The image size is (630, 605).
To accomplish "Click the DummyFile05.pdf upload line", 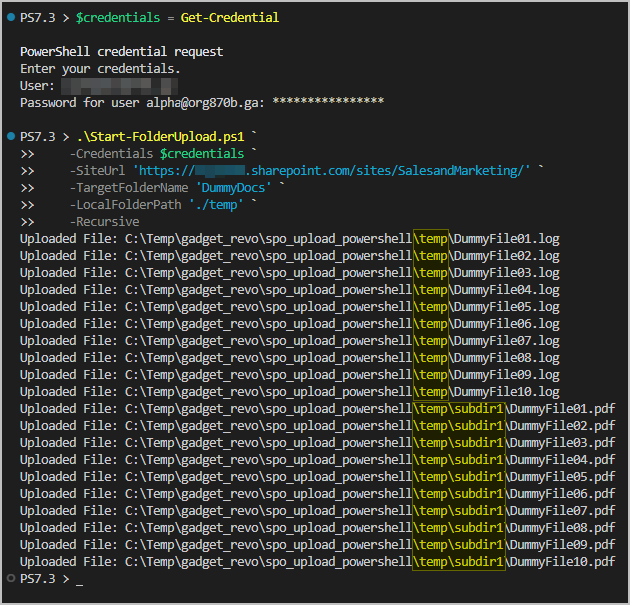I will tap(317, 477).
